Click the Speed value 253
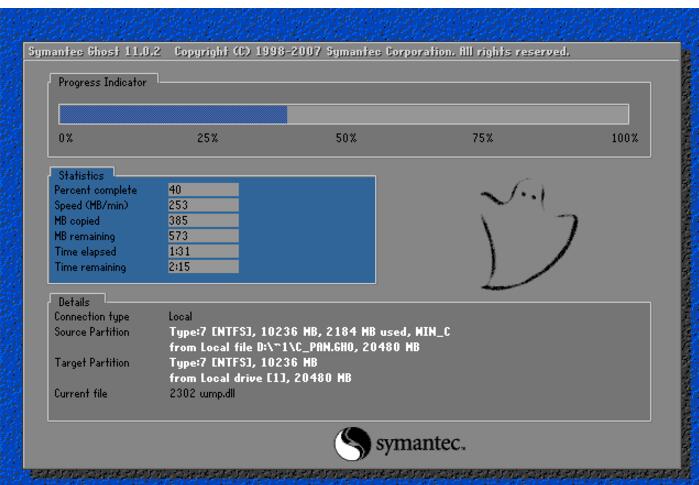 pos(203,205)
